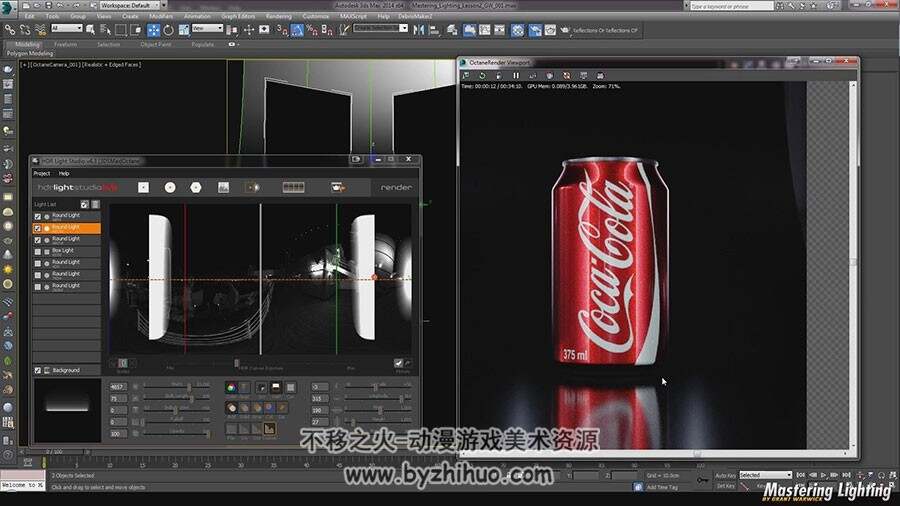Click the lock icon in OctaneRender toolbar
Screen dimensions: 900x506
click(x=499, y=76)
